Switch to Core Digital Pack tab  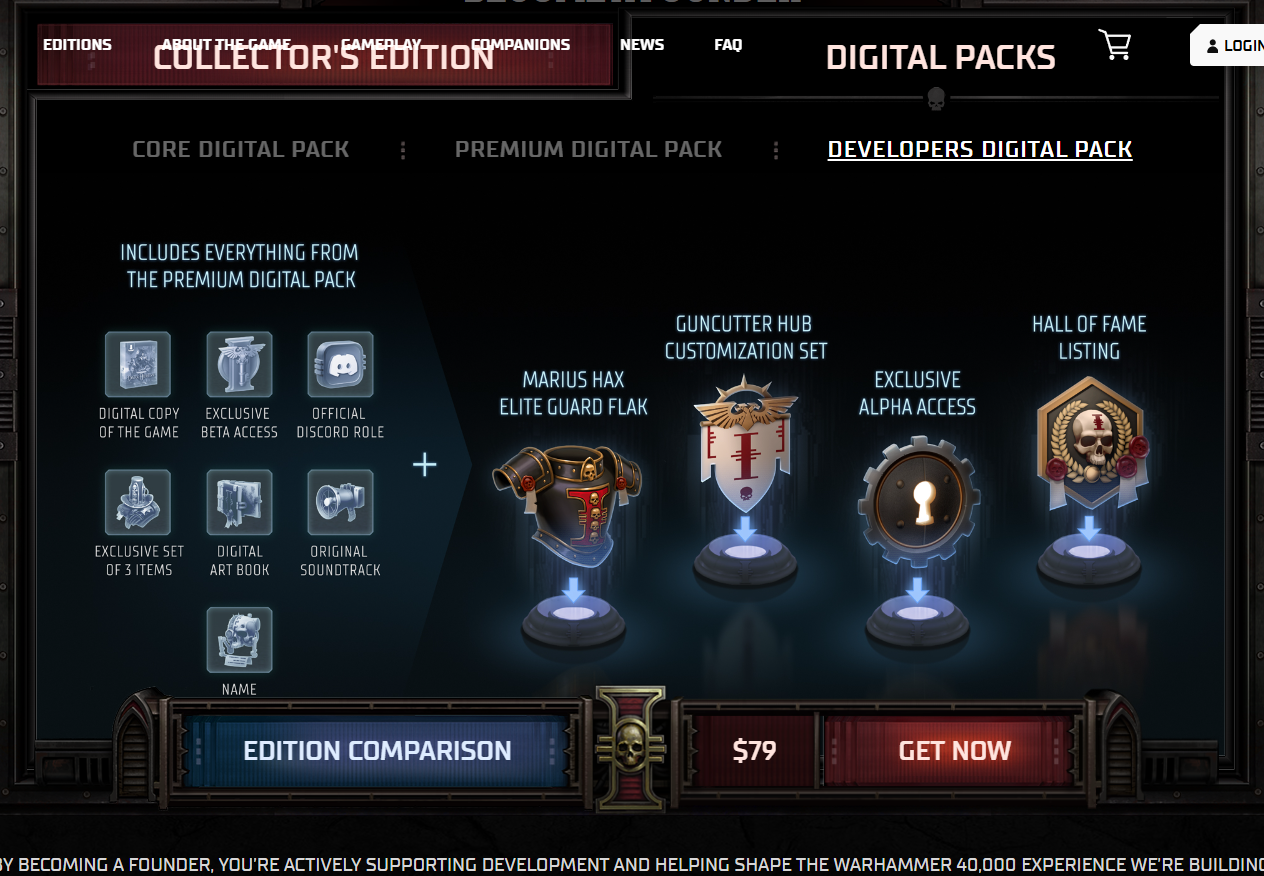click(x=241, y=150)
